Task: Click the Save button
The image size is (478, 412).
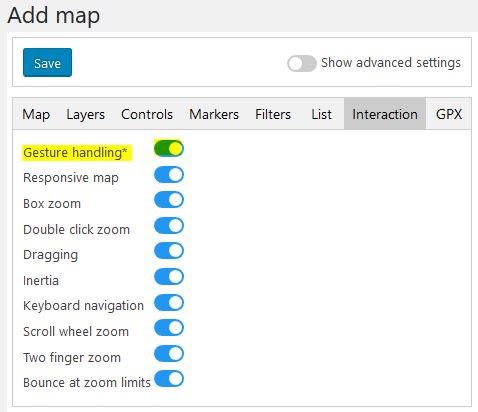Action: [47, 63]
